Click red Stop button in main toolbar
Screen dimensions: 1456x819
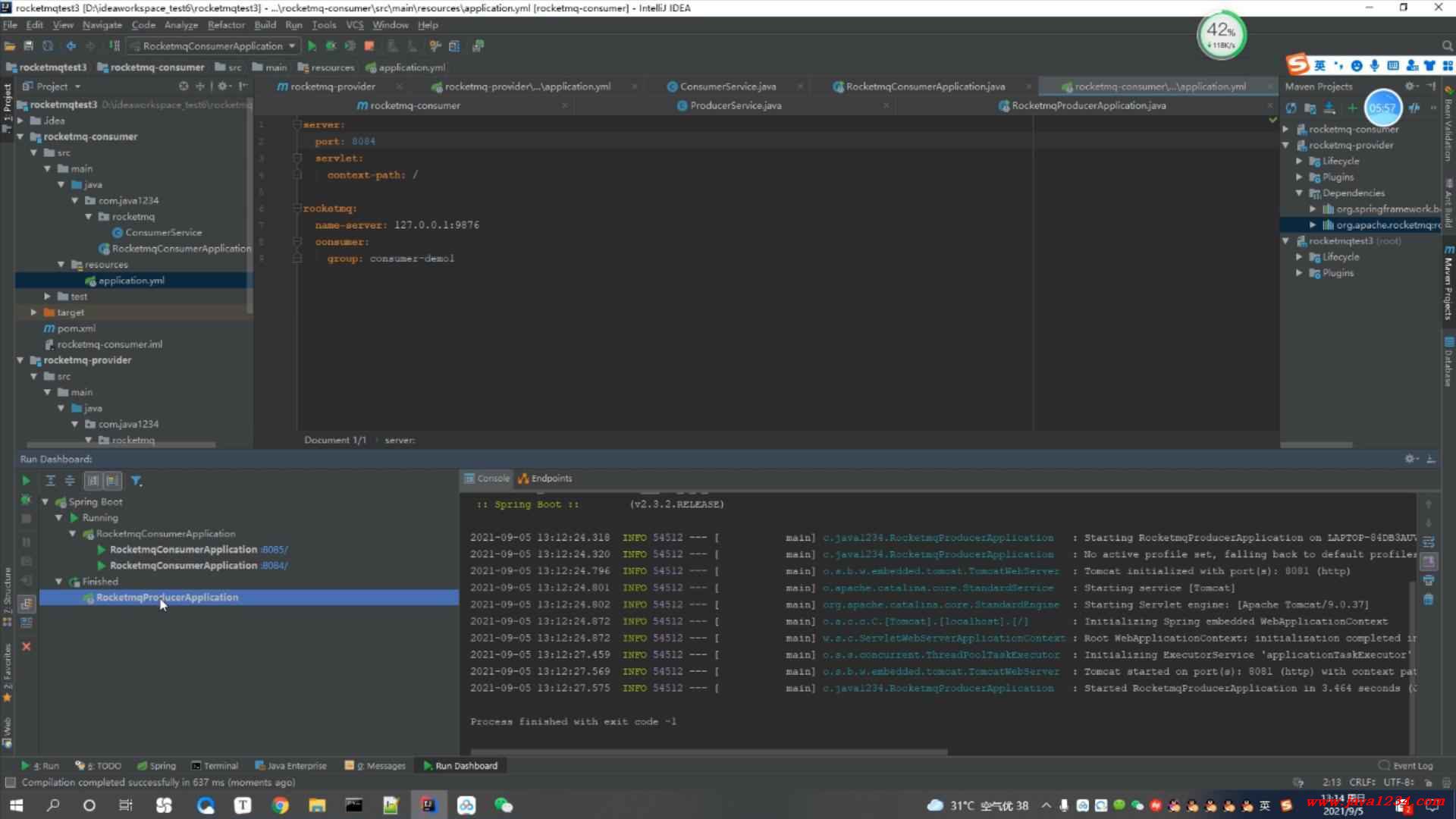click(x=369, y=46)
